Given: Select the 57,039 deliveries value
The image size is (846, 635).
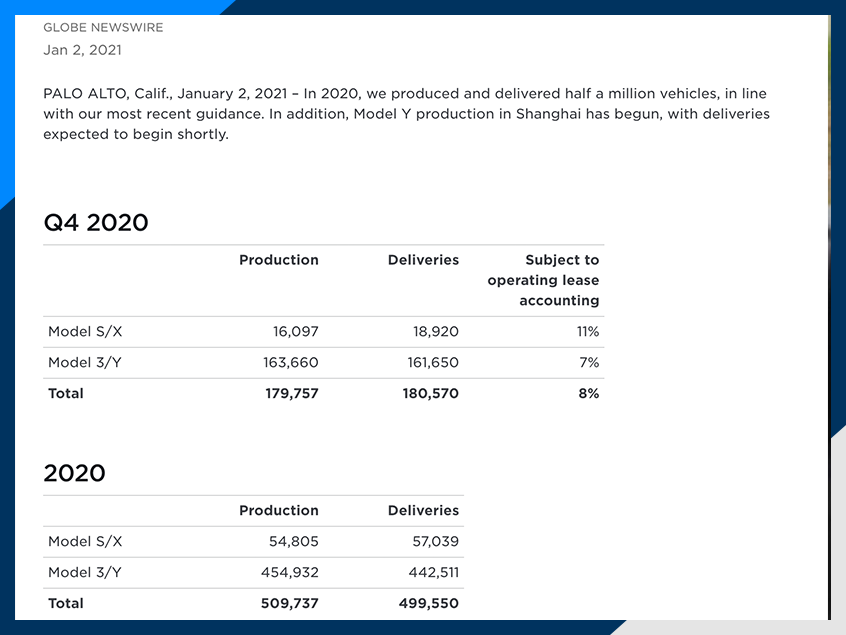Looking at the screenshot, I should (436, 541).
